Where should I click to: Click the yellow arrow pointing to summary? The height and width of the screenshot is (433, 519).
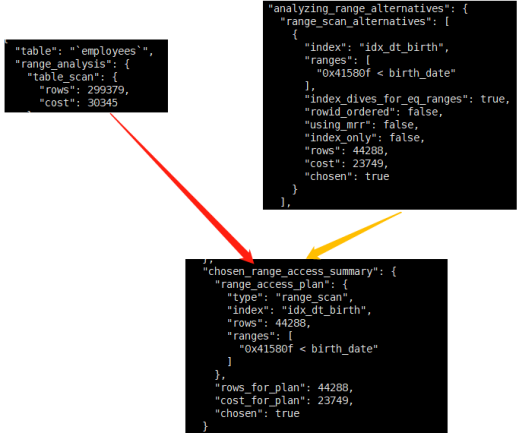353,235
